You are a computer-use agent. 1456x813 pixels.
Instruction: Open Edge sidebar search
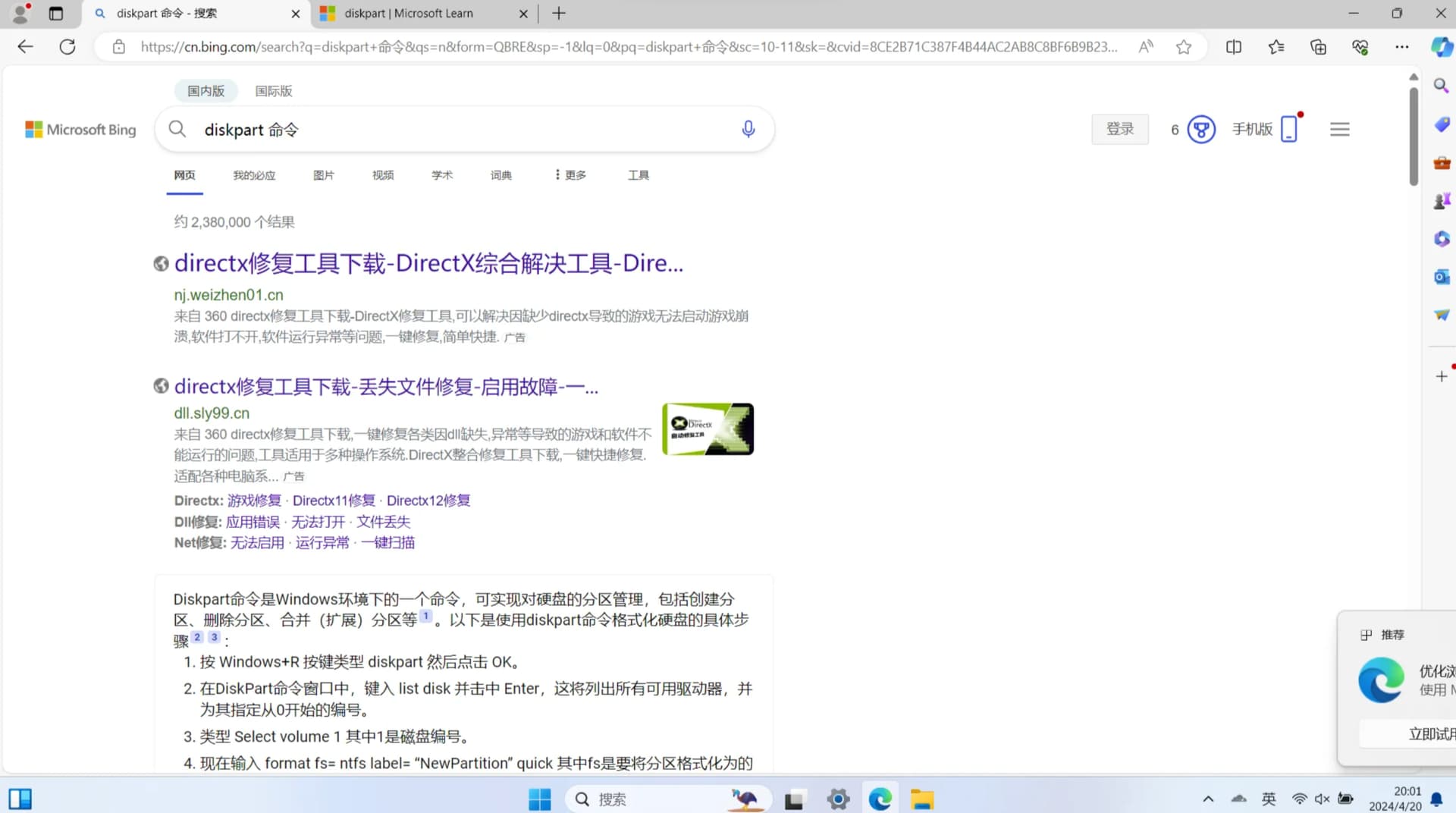coord(1442,86)
